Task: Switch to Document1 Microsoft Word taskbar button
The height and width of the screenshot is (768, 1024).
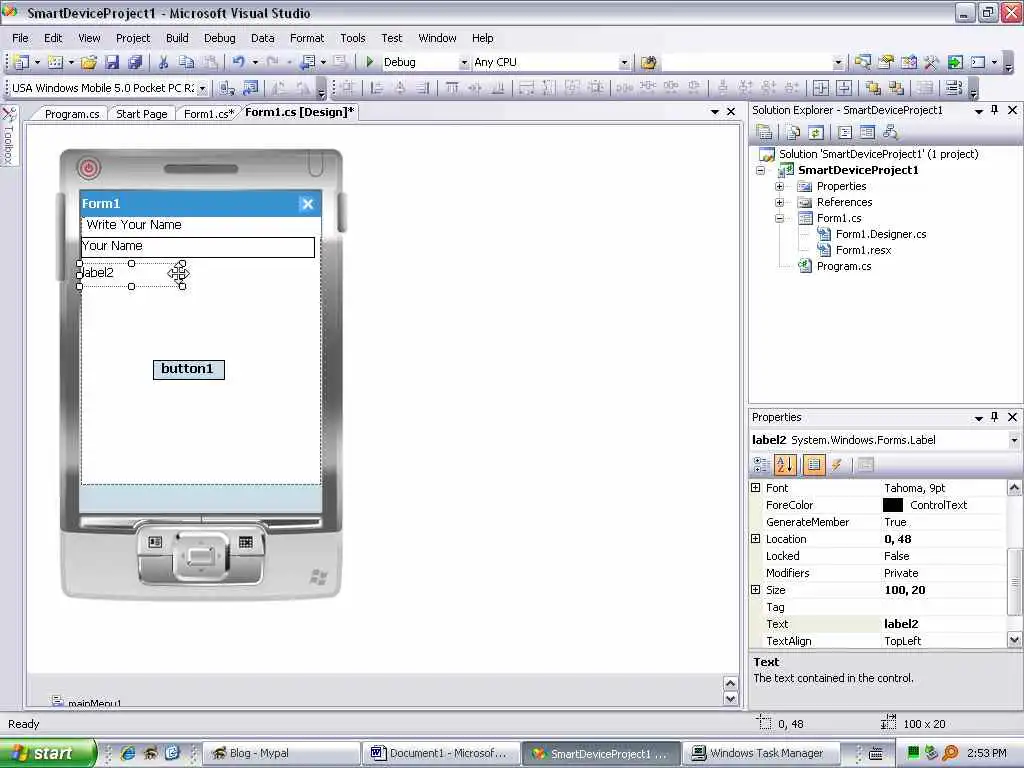Action: [441, 753]
